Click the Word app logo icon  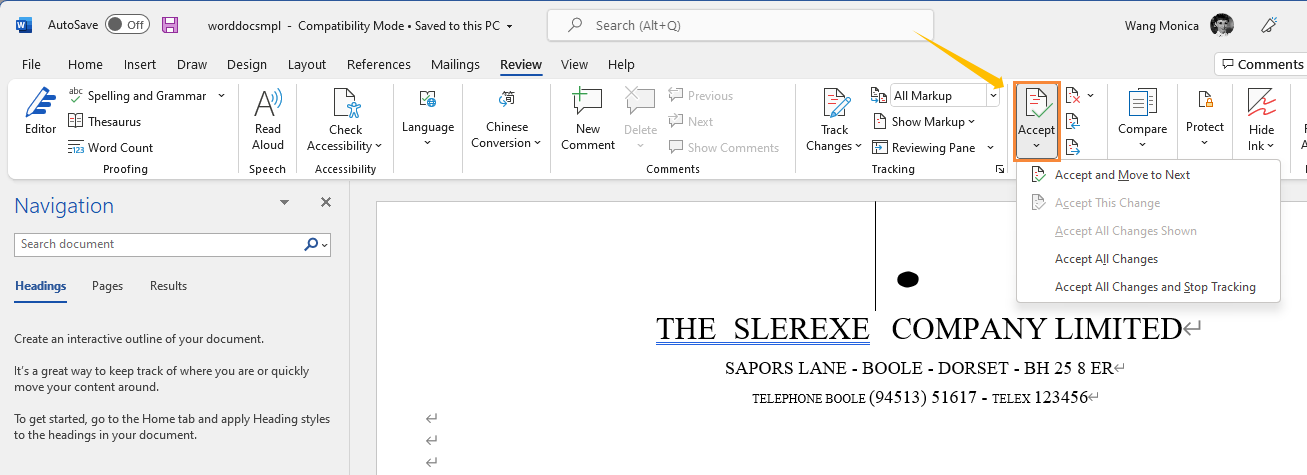pos(23,25)
